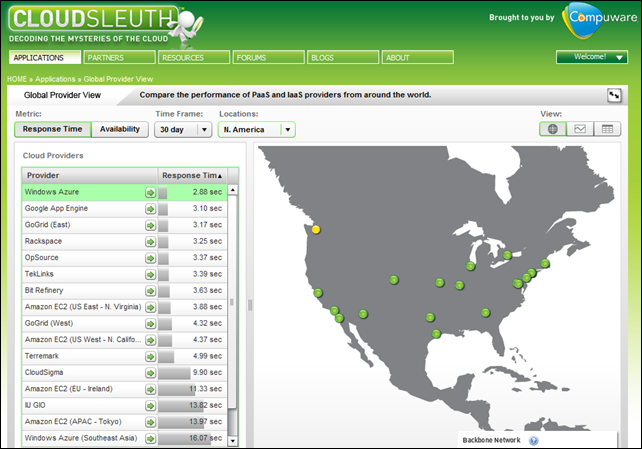642x449 pixels.
Task: Select Windows Azure provider name
Action: [52, 192]
